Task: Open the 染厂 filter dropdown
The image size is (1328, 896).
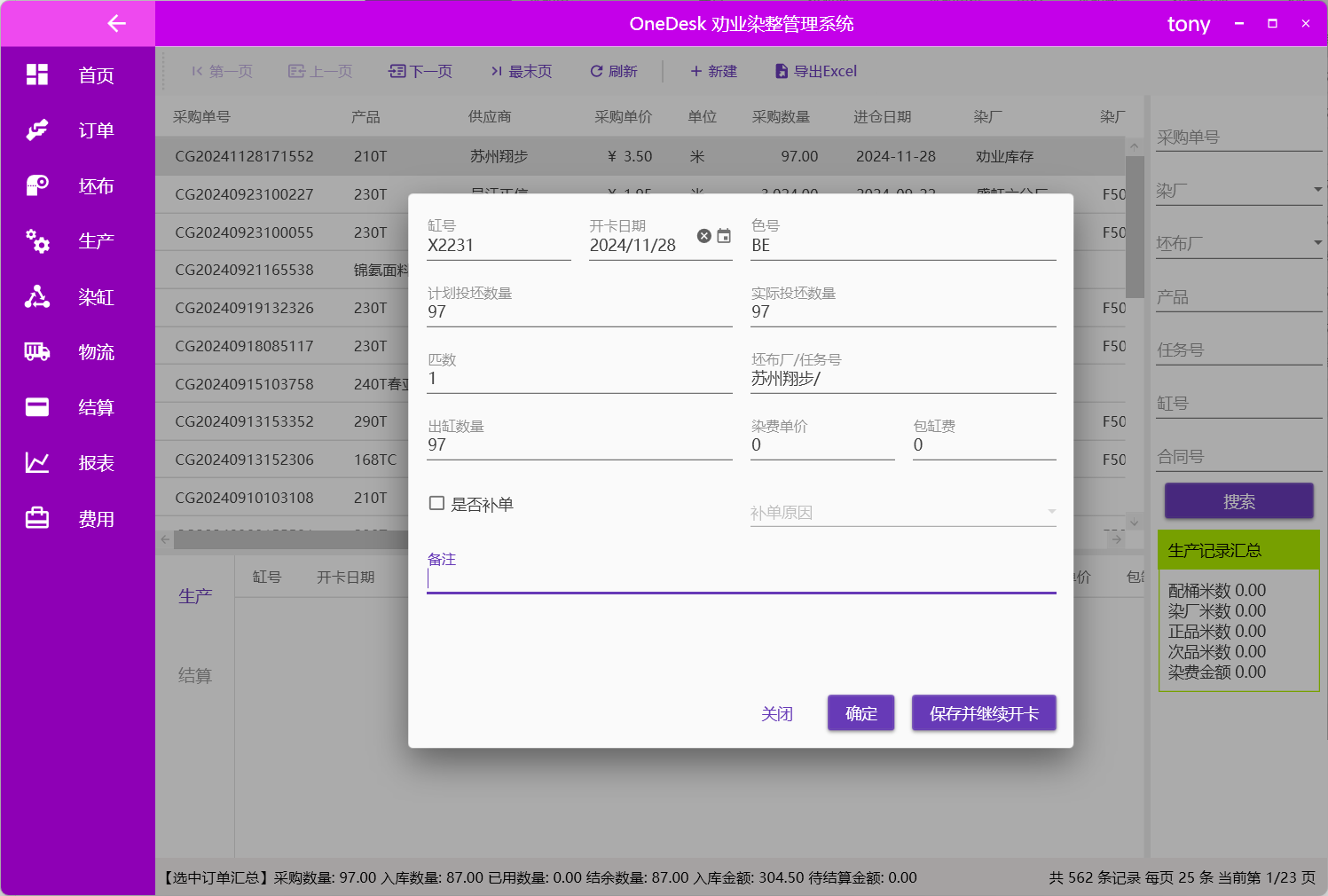Action: 1317,190
